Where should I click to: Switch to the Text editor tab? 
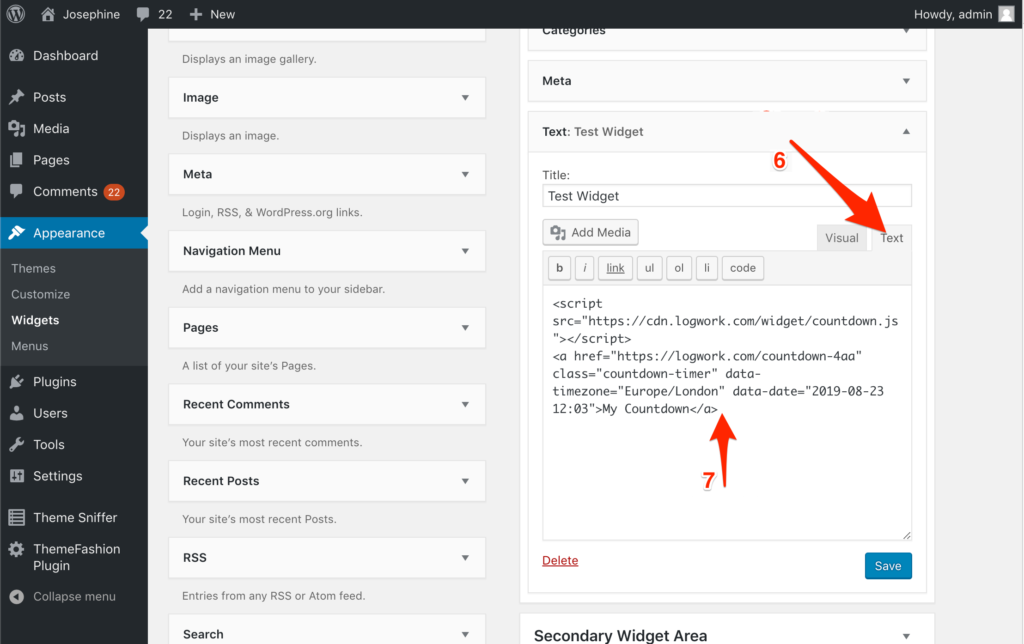coord(891,238)
